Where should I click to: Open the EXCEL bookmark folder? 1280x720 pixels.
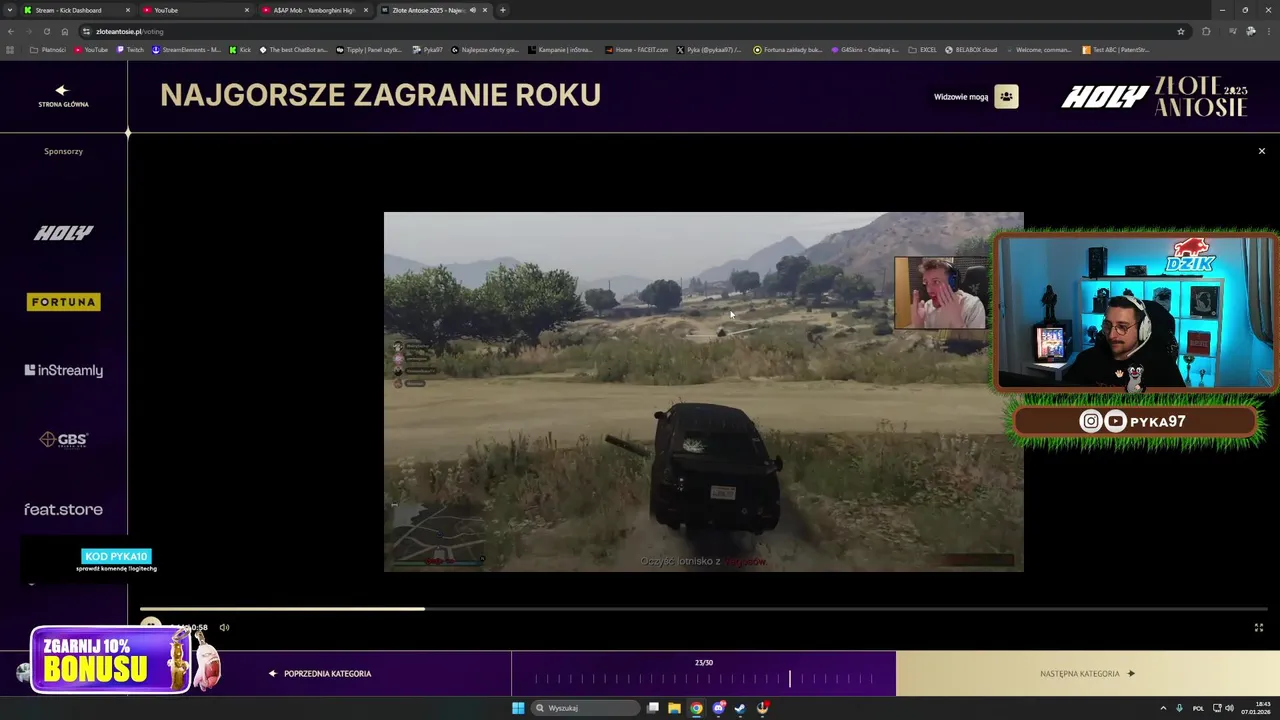[x=922, y=50]
